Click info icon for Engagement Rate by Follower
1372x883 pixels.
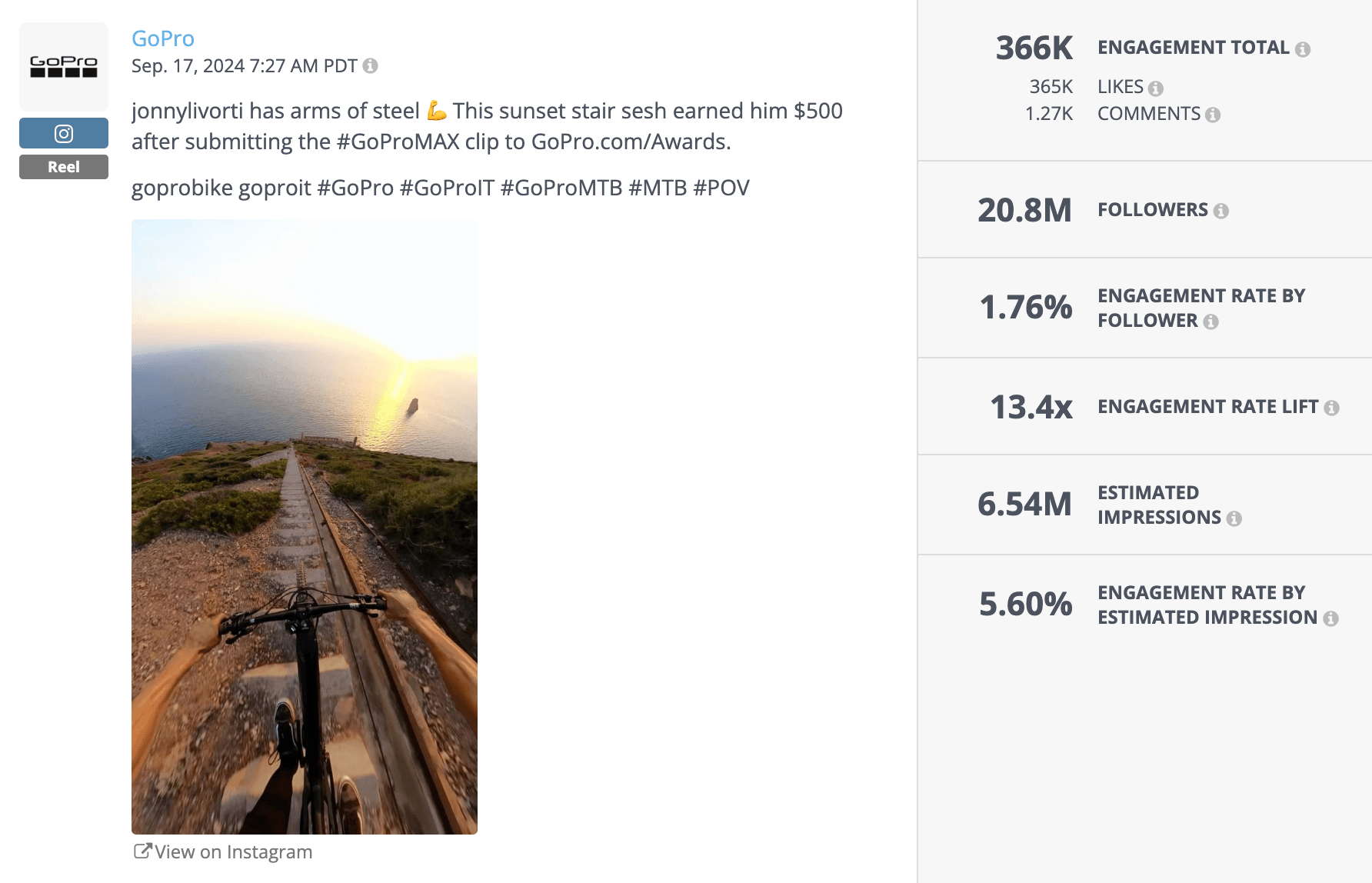(1210, 322)
